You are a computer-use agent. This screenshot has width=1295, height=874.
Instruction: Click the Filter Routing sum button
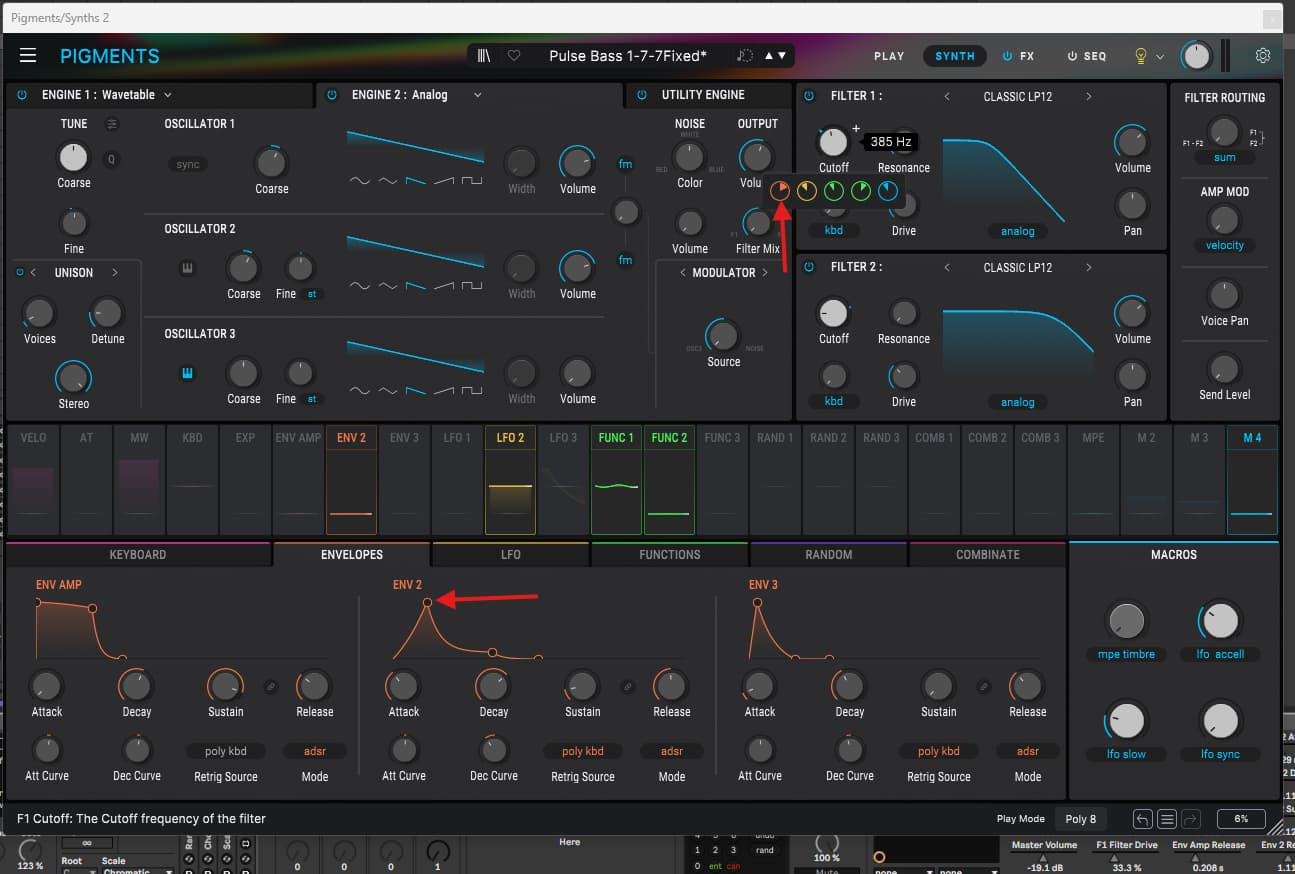(x=1225, y=157)
